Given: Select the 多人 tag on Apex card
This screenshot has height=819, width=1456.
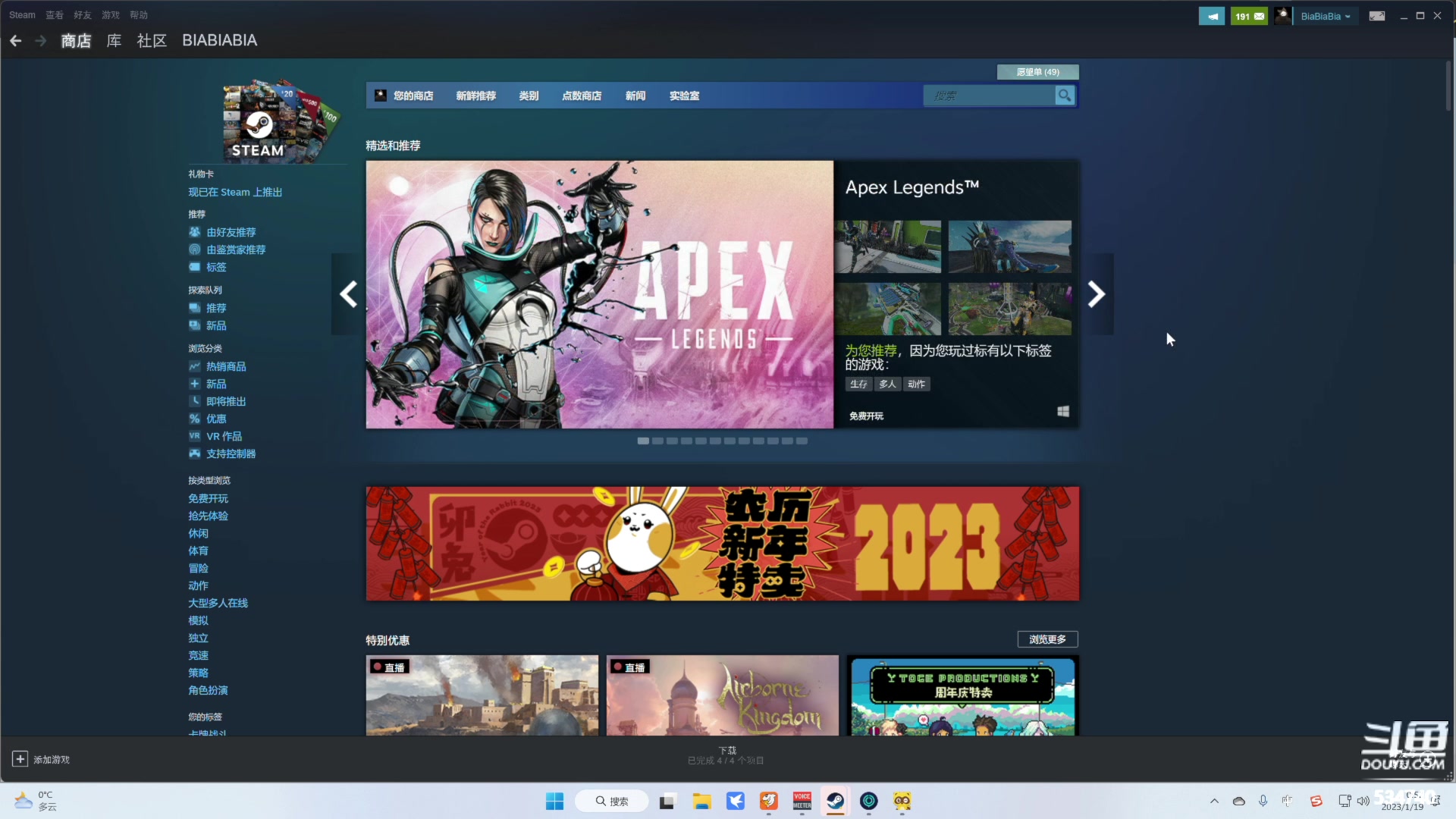Looking at the screenshot, I should click(x=887, y=384).
